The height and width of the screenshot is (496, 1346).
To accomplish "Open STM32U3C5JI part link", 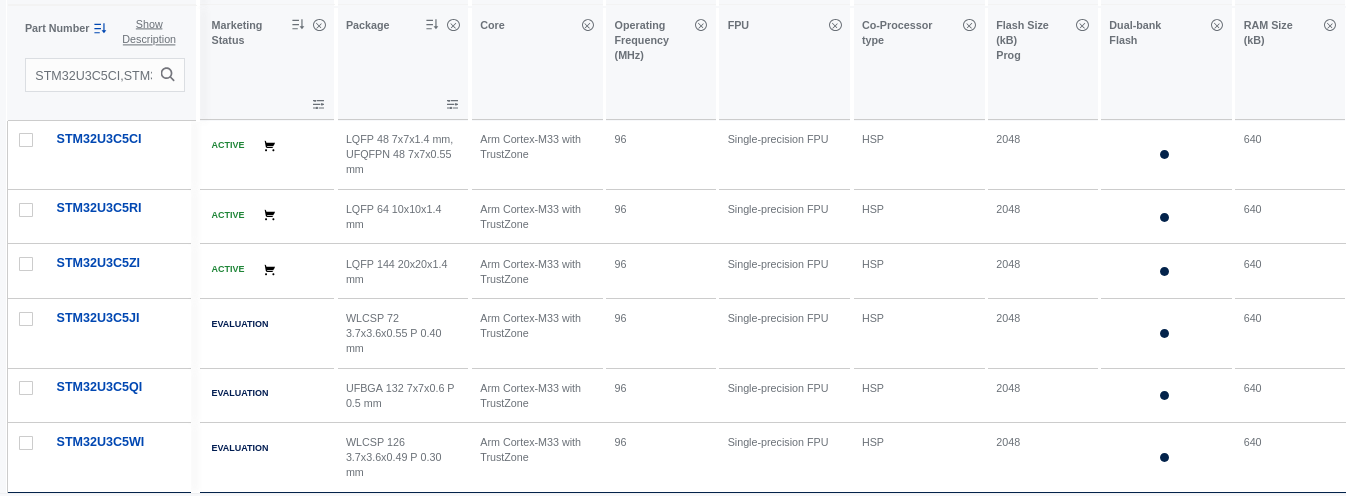I will point(98,317).
